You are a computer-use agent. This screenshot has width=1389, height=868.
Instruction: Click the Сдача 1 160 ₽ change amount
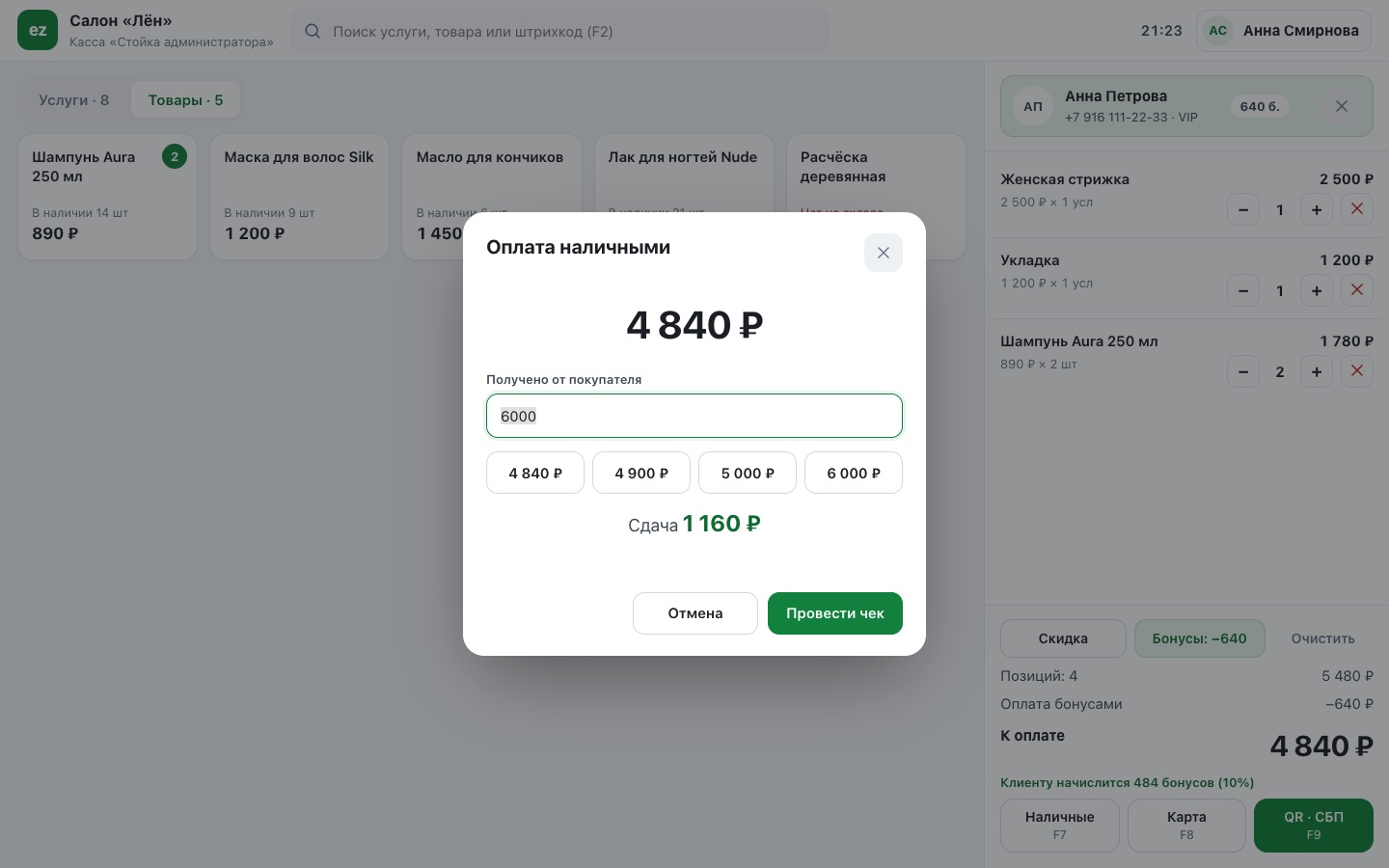(694, 524)
